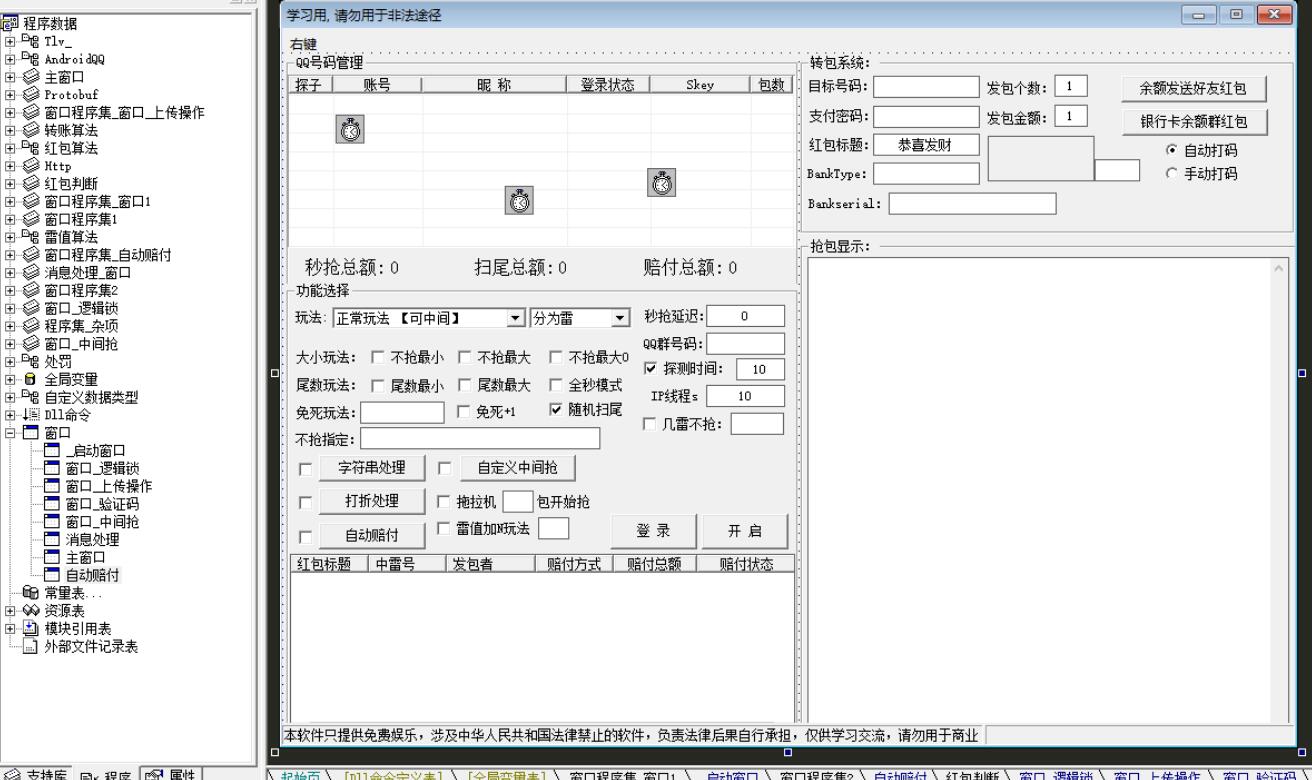
Task: Click the 字符串处理 button
Action: (x=372, y=467)
